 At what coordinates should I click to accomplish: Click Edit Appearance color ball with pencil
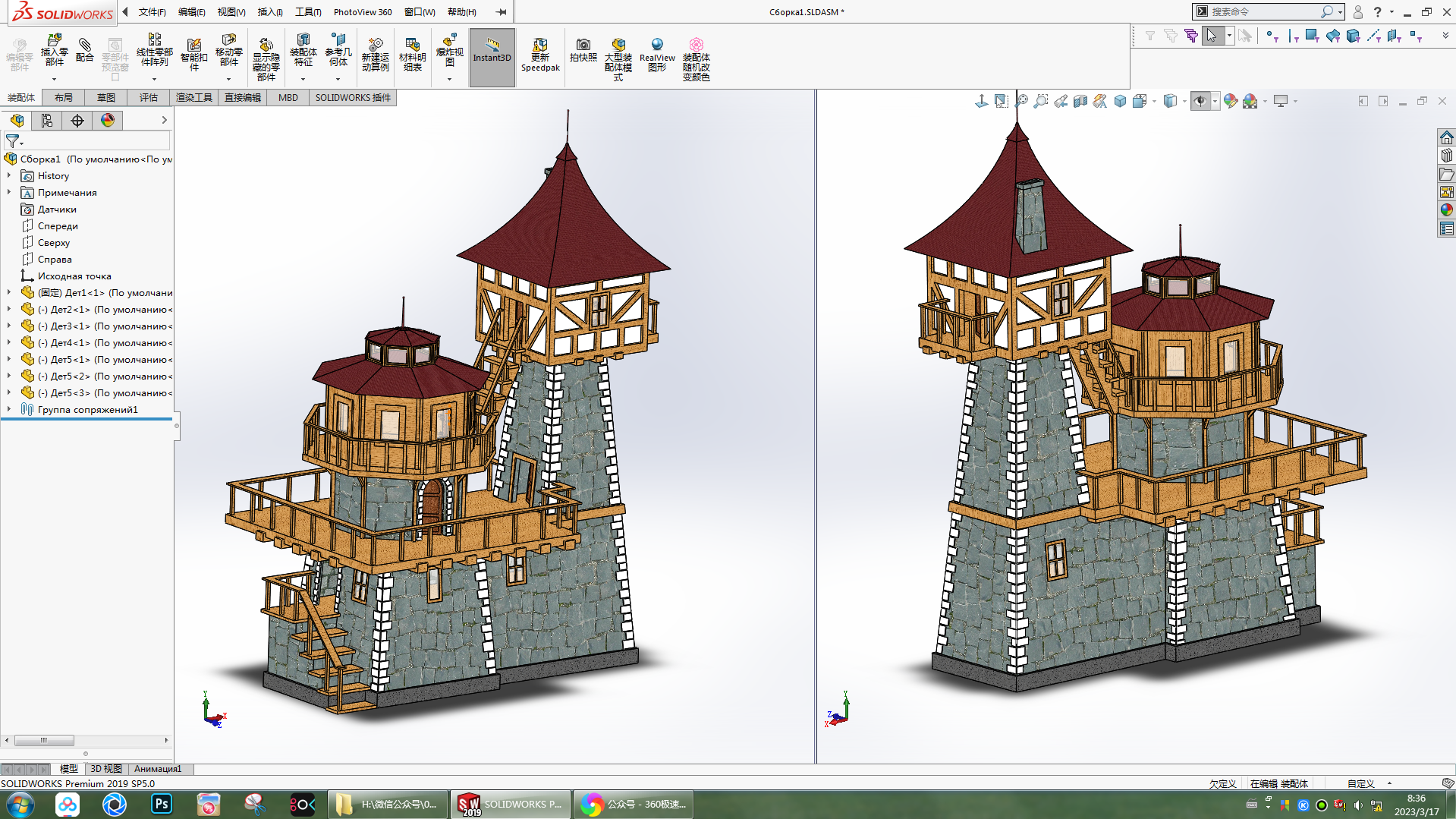1230,101
